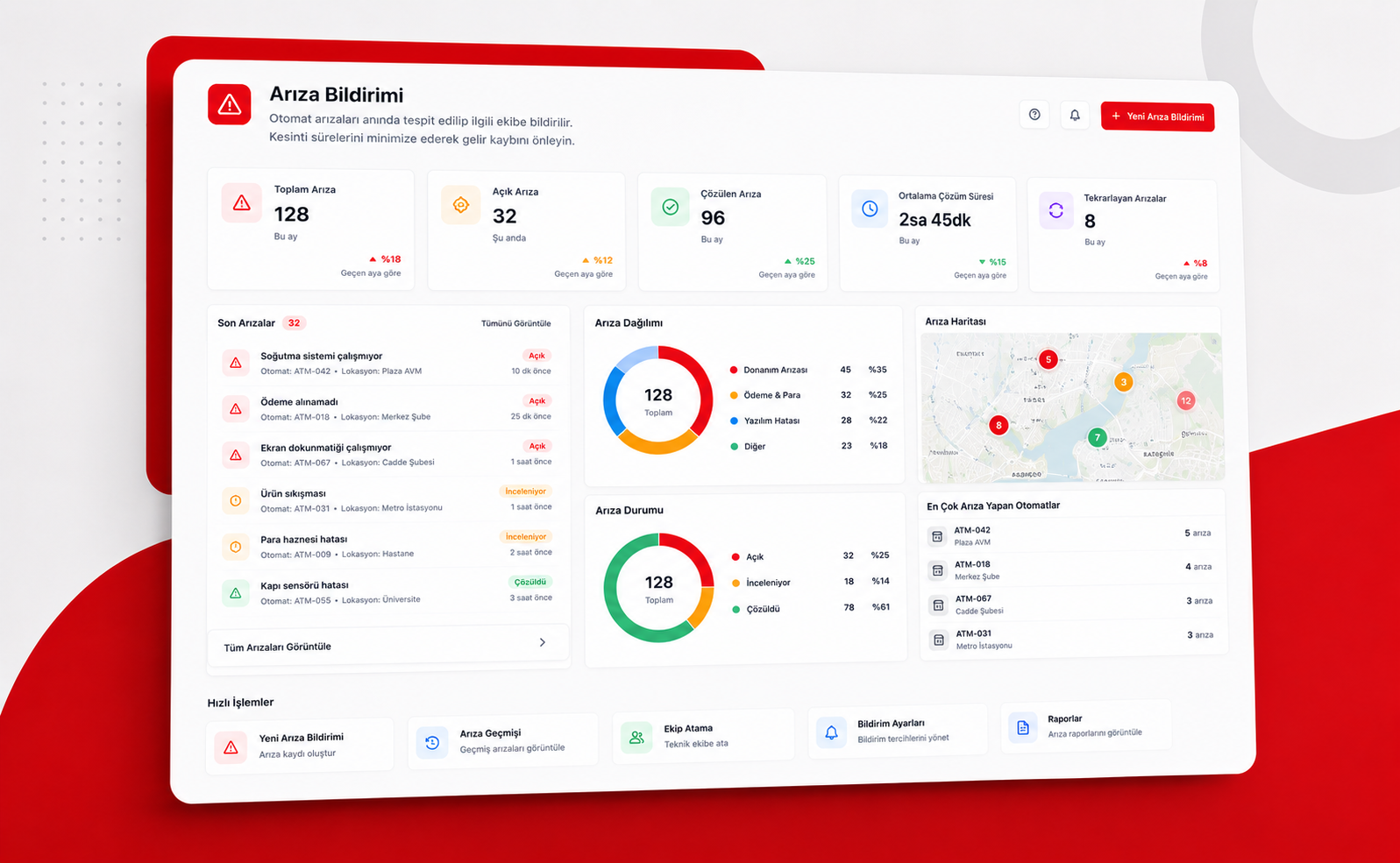Select the orange map marker numbered 3
The image size is (1400, 863).
pos(1124,382)
